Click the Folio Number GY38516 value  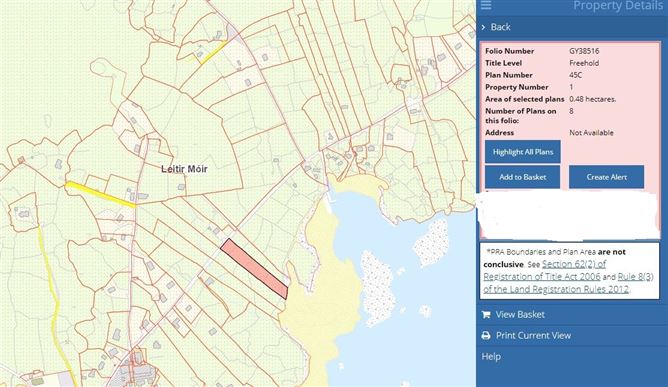click(x=584, y=51)
